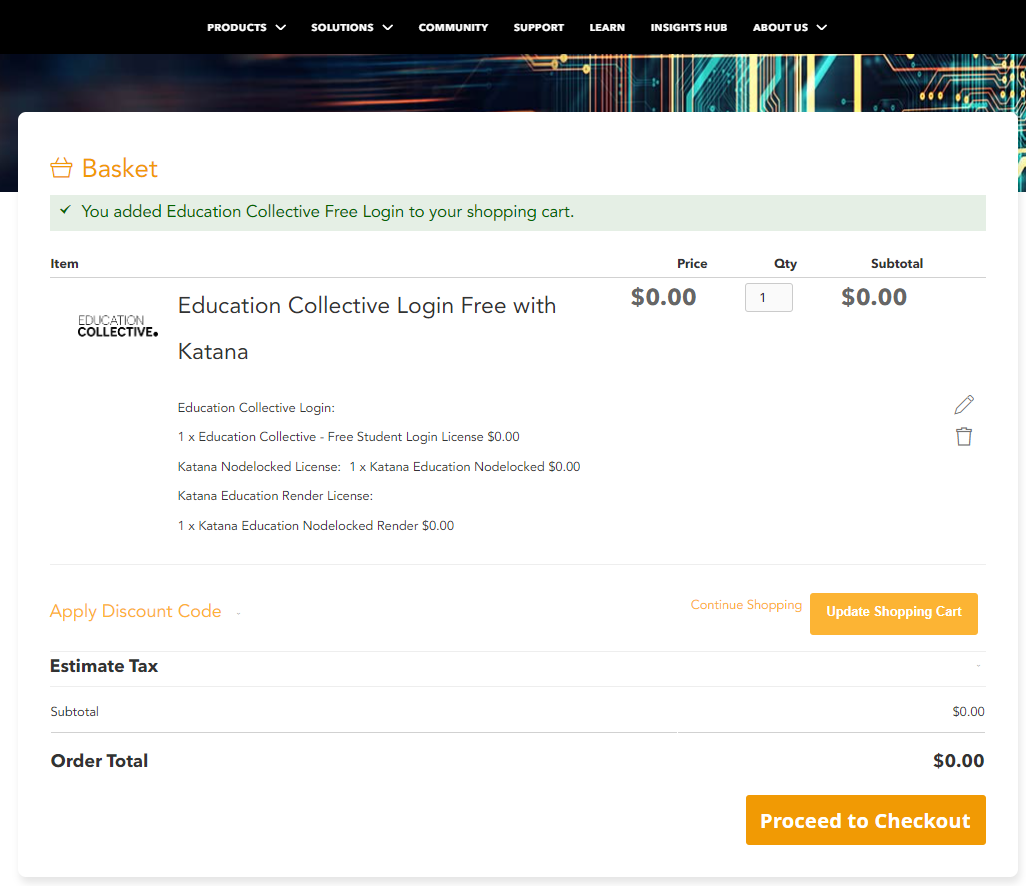Click the Subtotal column header
The width and height of the screenshot is (1026, 886).
(x=897, y=264)
